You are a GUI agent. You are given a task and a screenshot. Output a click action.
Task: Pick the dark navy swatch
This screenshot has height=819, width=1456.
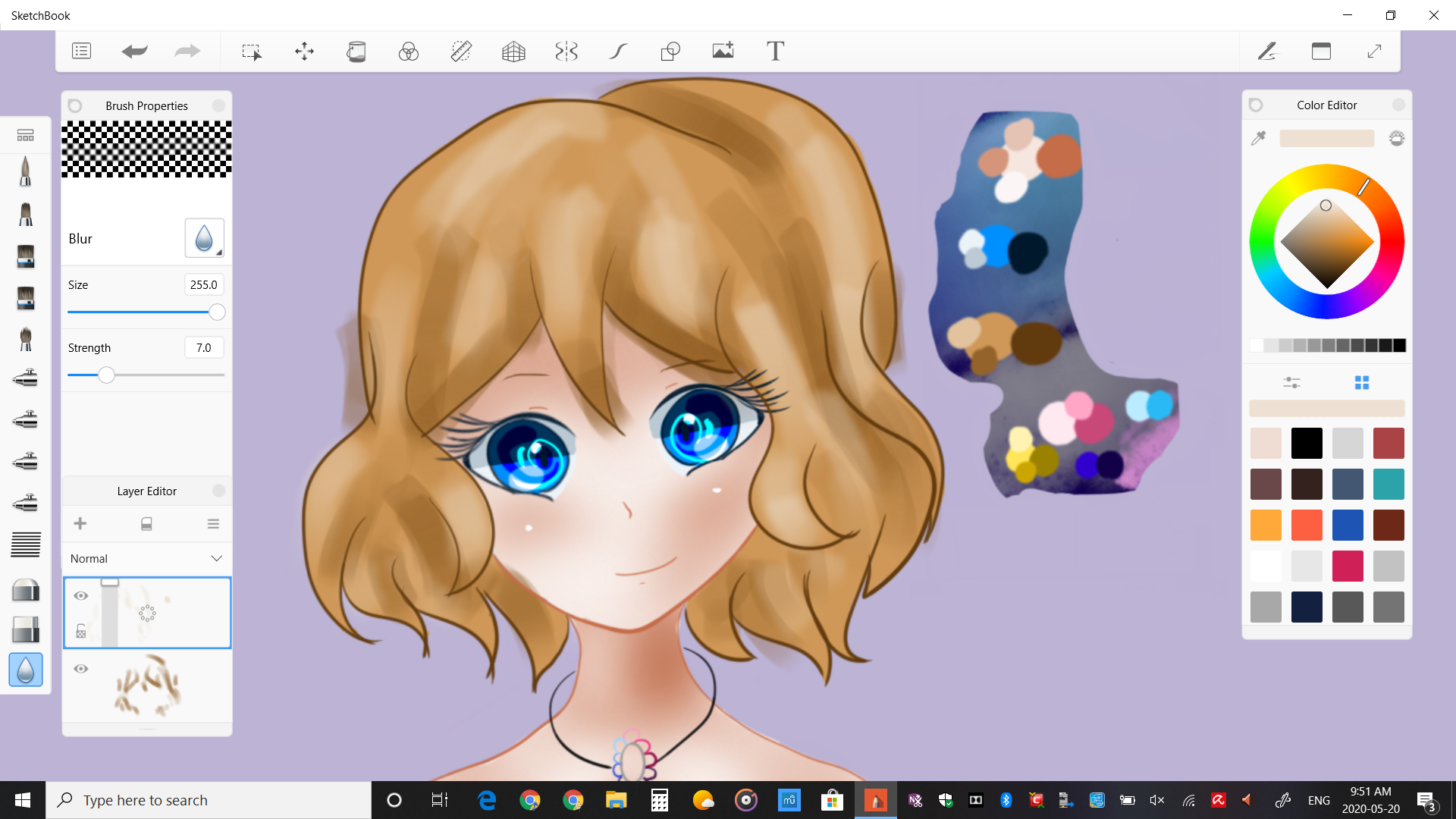1307,607
